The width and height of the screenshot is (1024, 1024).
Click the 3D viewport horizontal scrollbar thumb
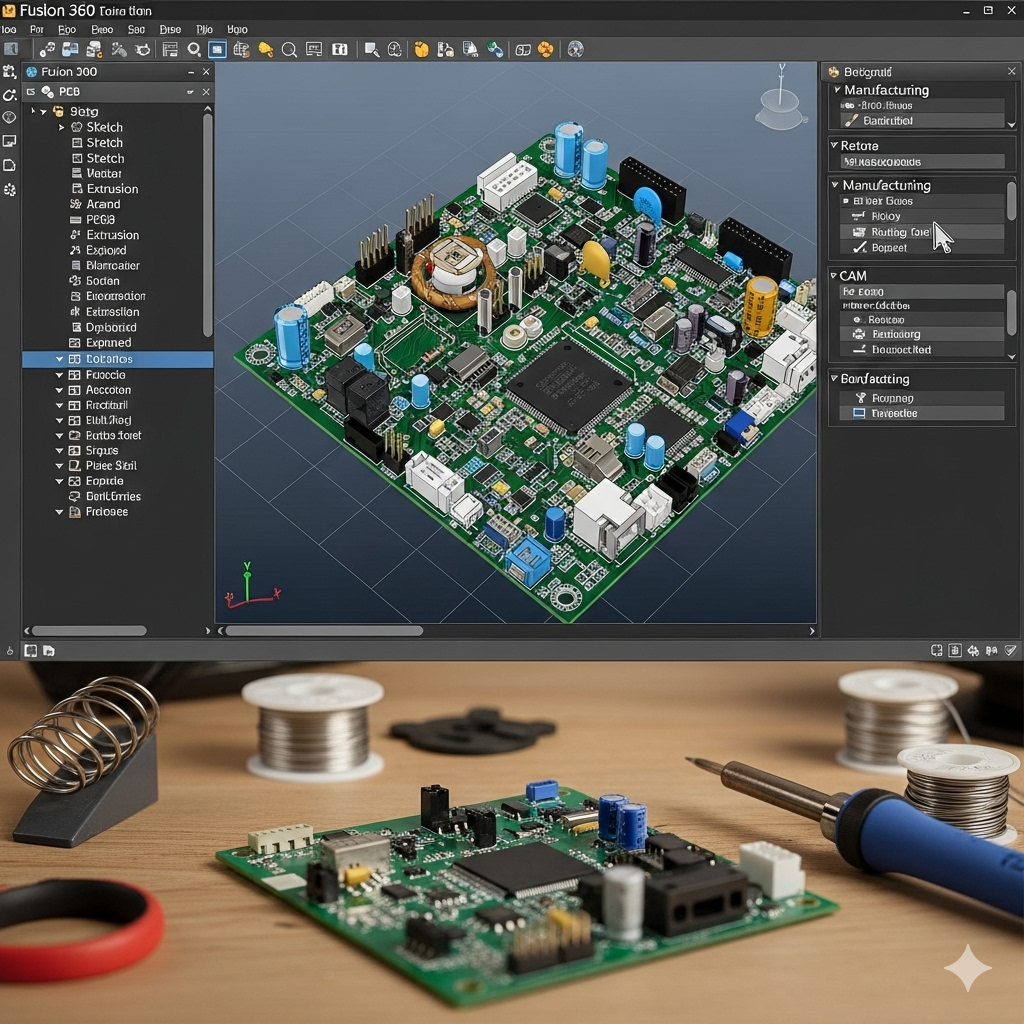coord(325,631)
